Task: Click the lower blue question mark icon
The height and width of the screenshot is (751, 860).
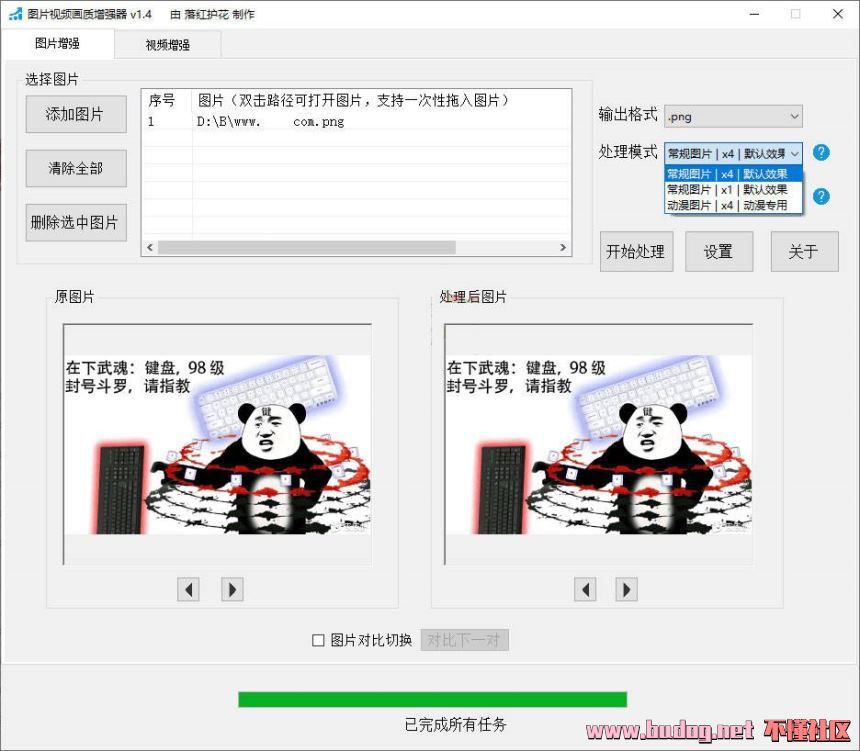Action: [821, 196]
